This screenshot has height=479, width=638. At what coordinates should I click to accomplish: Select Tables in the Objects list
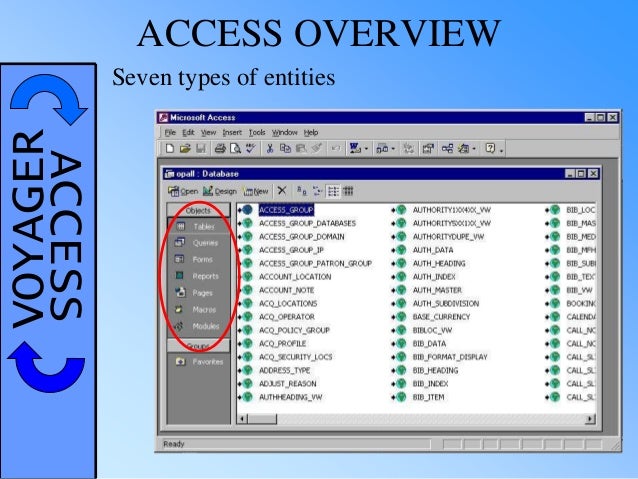(x=198, y=227)
